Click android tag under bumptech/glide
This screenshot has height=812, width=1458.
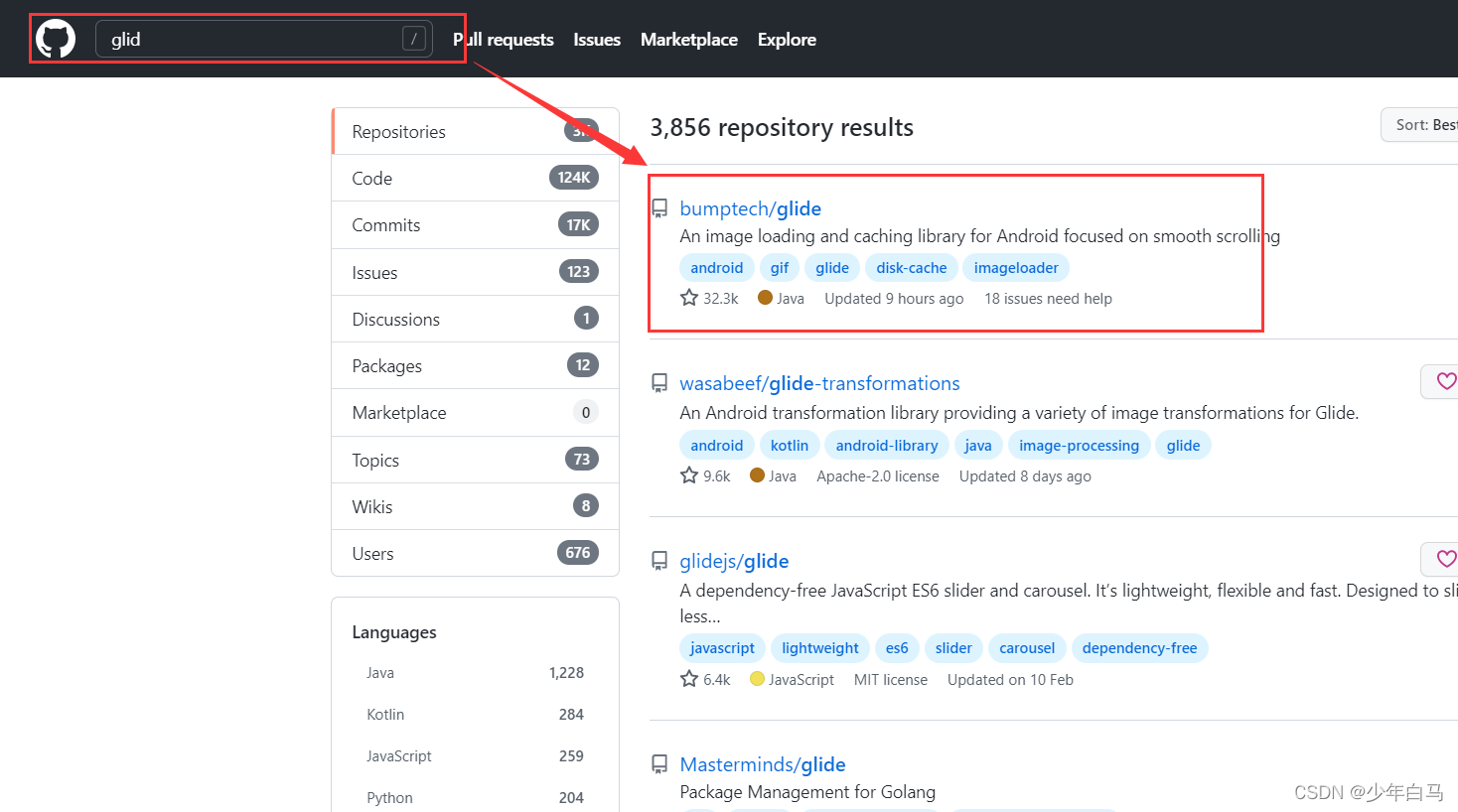(717, 268)
